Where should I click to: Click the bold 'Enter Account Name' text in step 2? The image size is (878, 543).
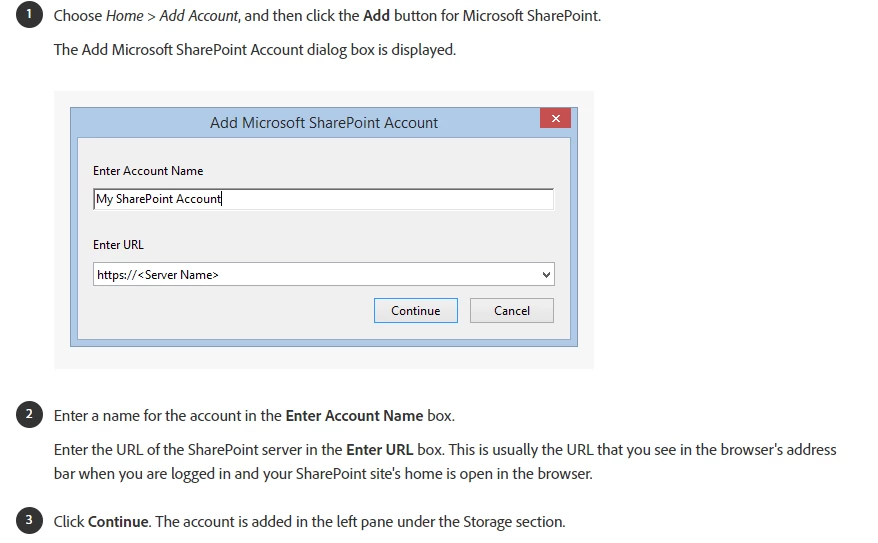[354, 416]
